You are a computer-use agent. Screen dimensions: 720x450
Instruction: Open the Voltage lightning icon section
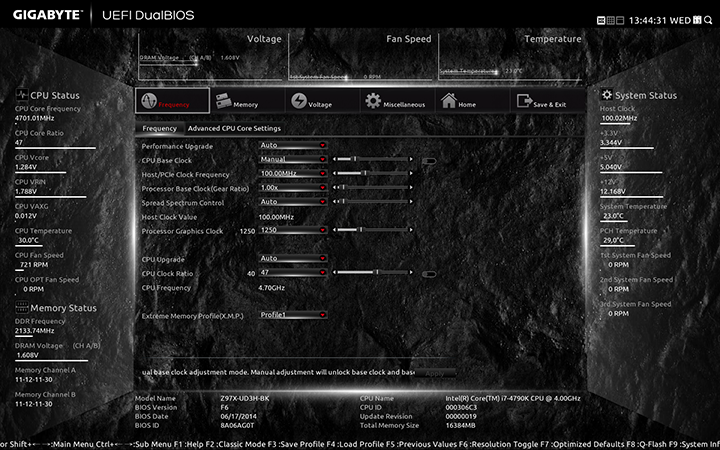[311, 102]
